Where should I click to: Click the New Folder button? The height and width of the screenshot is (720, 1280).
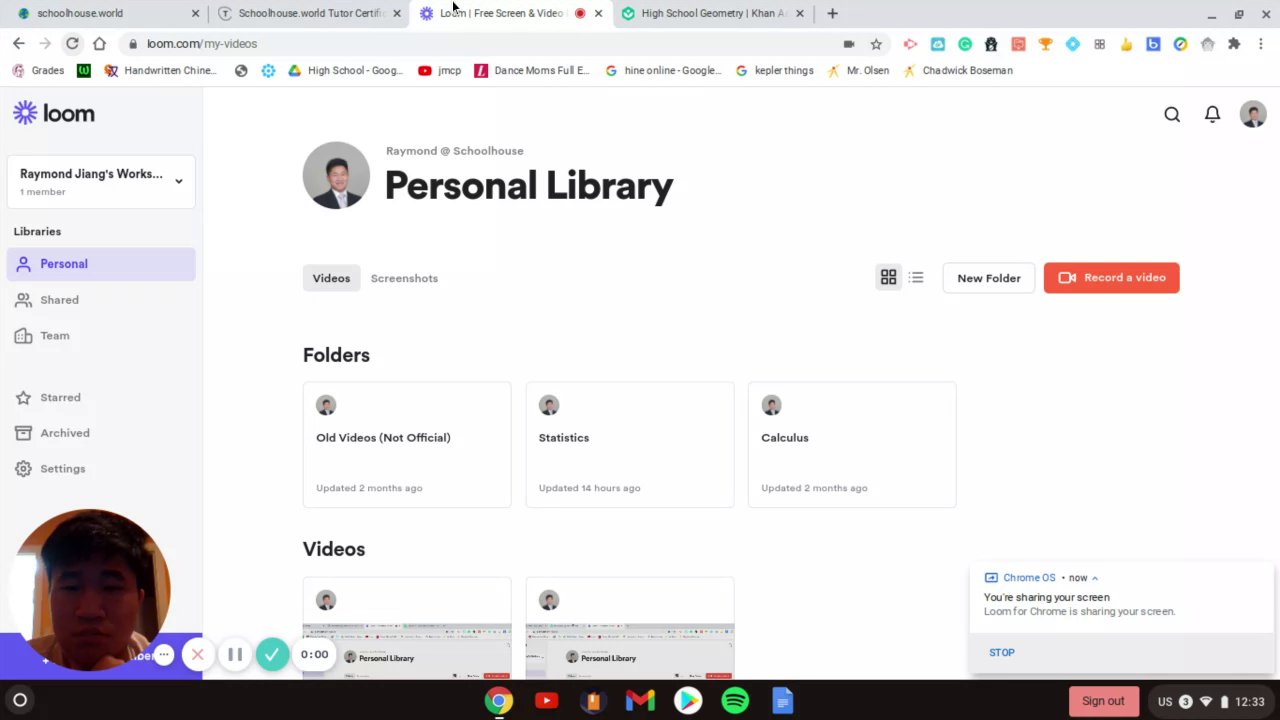[989, 278]
